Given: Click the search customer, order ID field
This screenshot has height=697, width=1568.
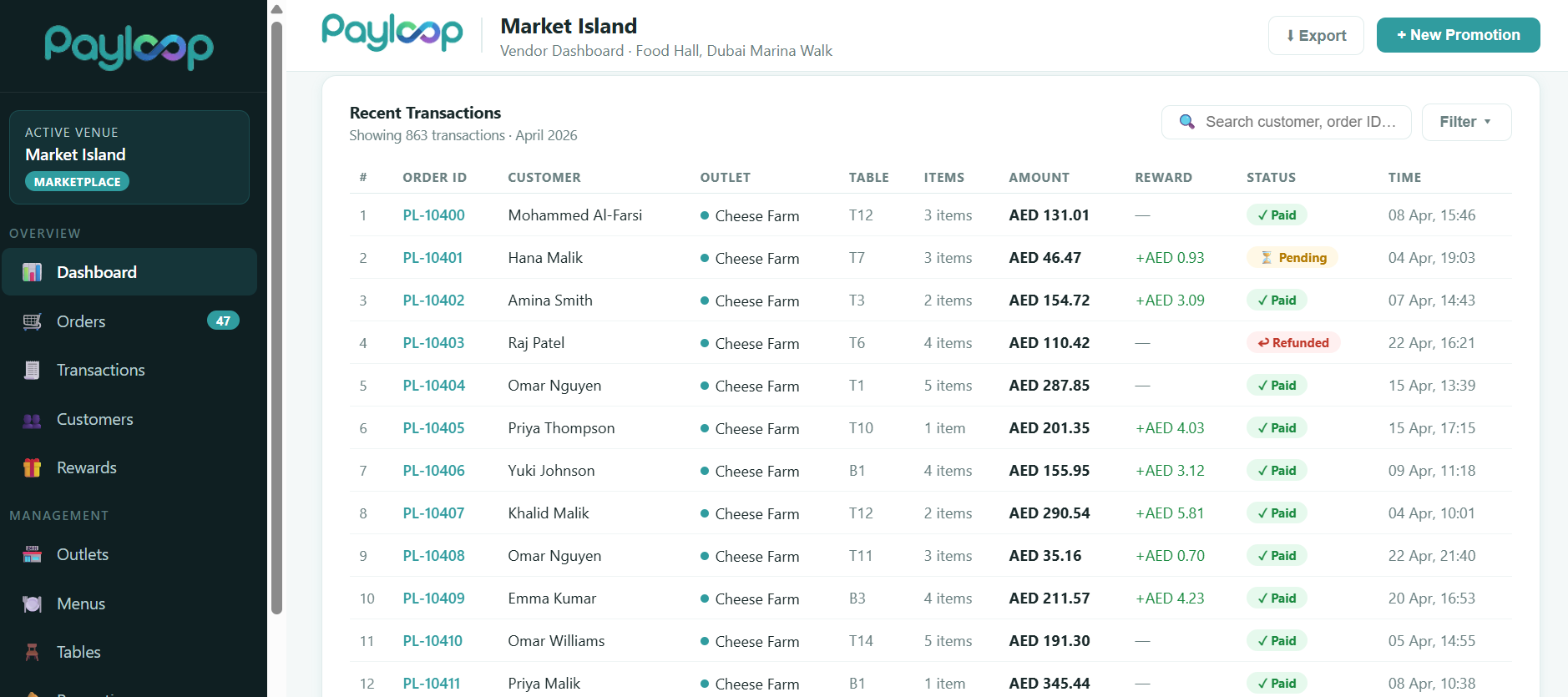Looking at the screenshot, I should [1286, 122].
